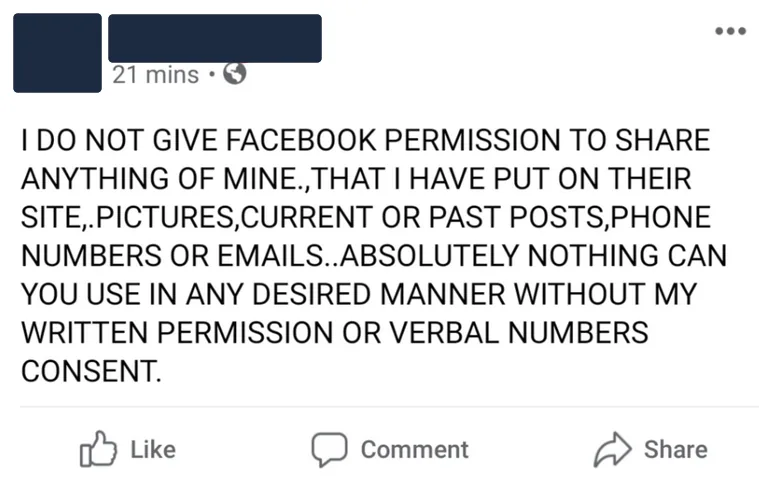The image size is (759, 482).
Task: Open the post via '21 mins' timestamp
Action: (155, 74)
